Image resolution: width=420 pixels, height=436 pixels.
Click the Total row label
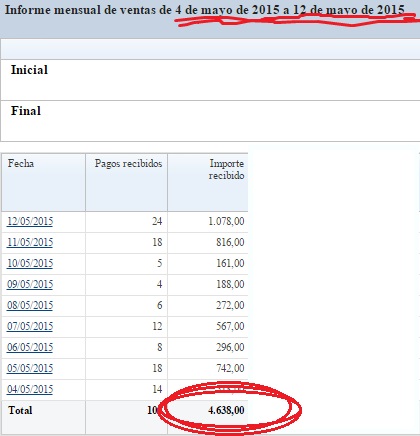(x=20, y=410)
